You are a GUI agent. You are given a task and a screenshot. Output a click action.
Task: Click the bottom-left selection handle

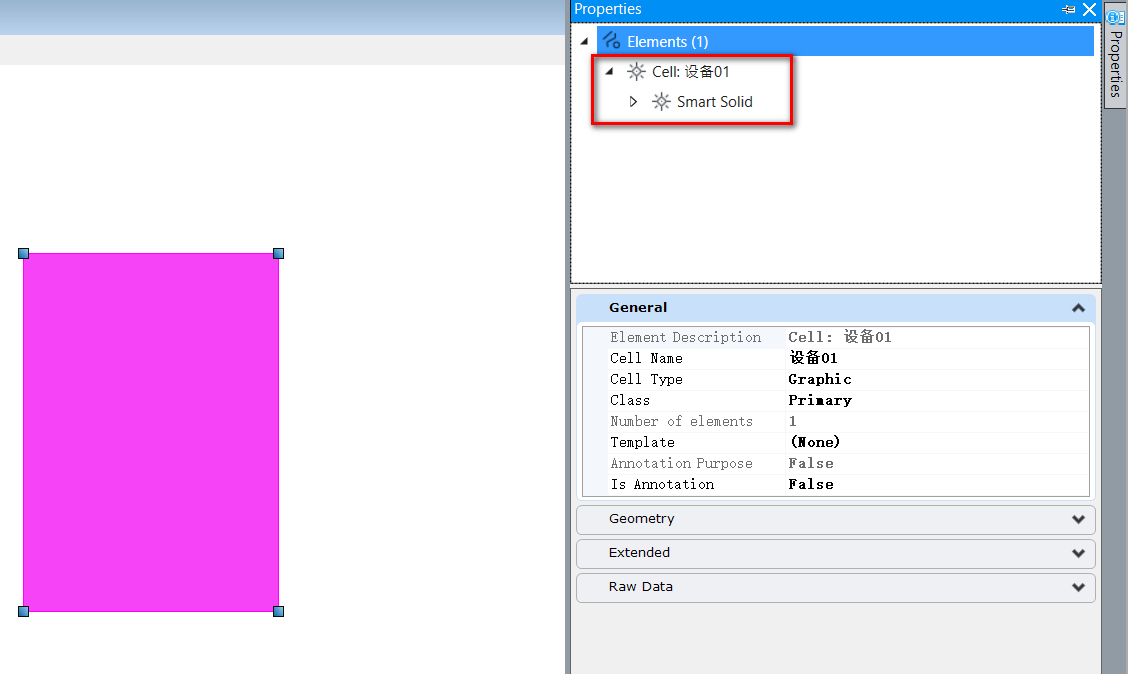tap(24, 611)
